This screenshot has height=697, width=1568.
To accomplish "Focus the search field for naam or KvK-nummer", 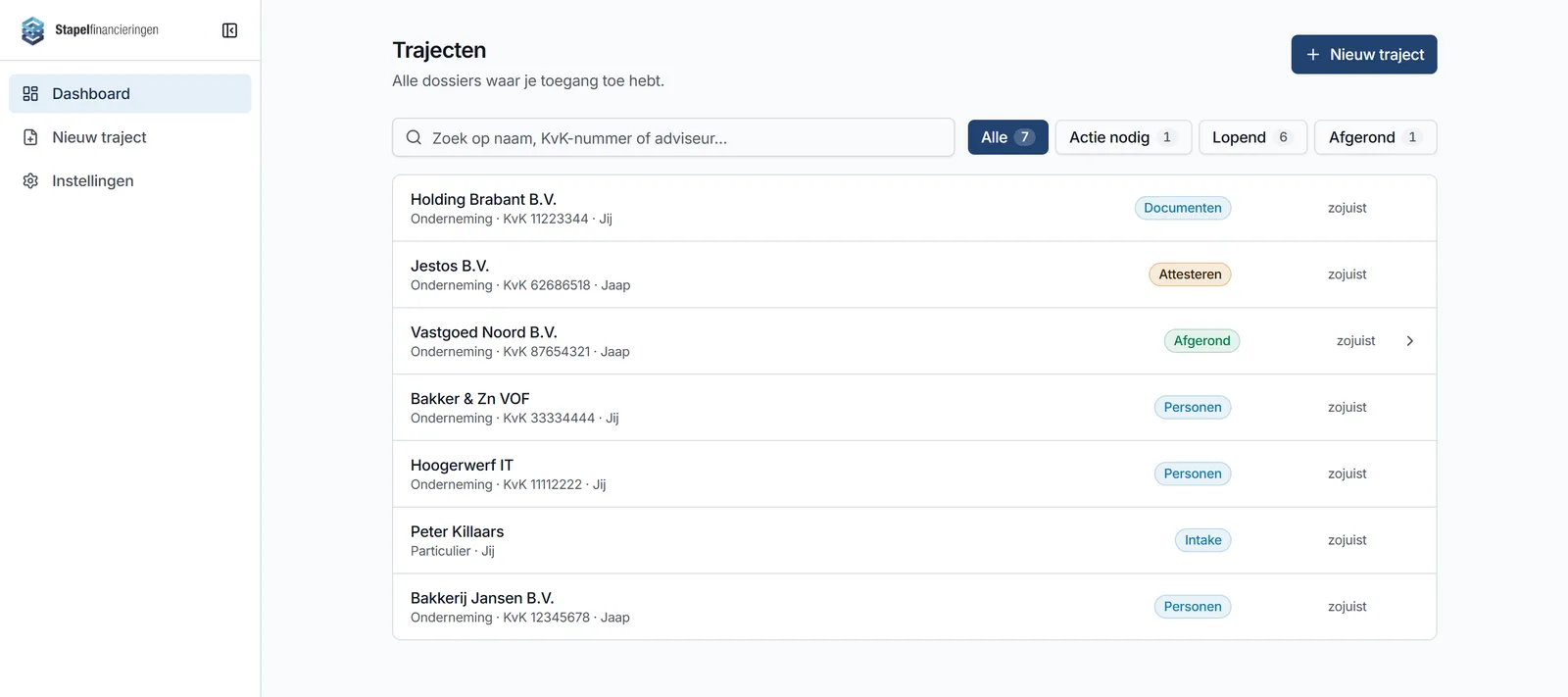I will tap(673, 137).
